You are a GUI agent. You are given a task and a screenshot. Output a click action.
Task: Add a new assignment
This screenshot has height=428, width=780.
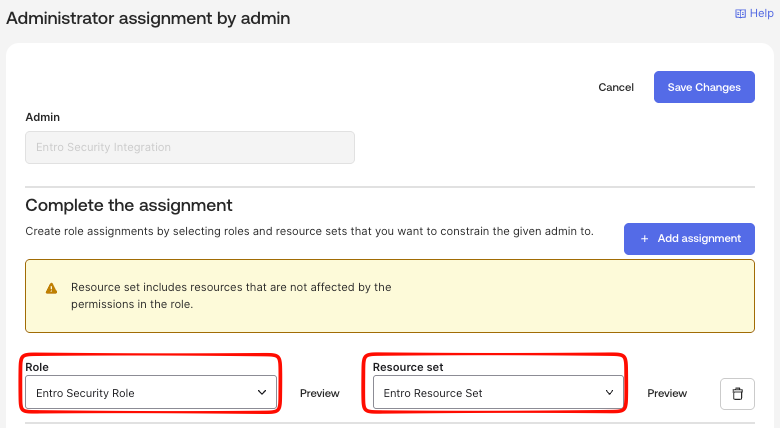click(x=689, y=239)
